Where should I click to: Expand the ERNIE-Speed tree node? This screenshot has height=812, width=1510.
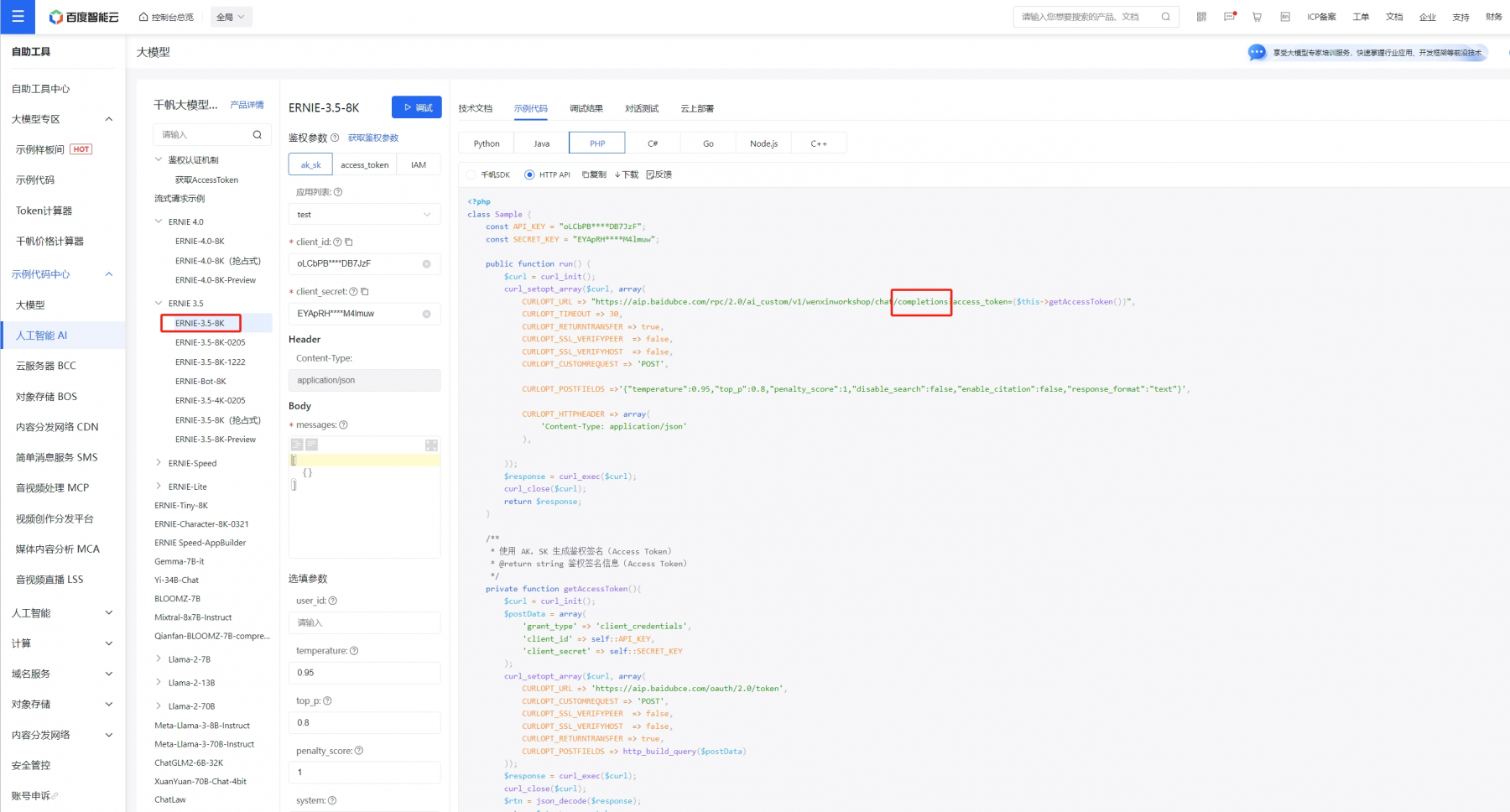pyautogui.click(x=159, y=463)
